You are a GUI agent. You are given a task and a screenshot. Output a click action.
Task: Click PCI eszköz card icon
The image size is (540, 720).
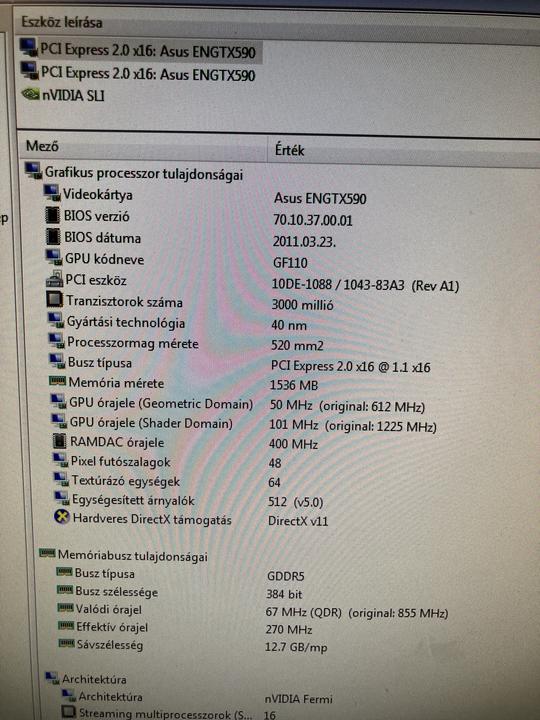pyautogui.click(x=55, y=279)
